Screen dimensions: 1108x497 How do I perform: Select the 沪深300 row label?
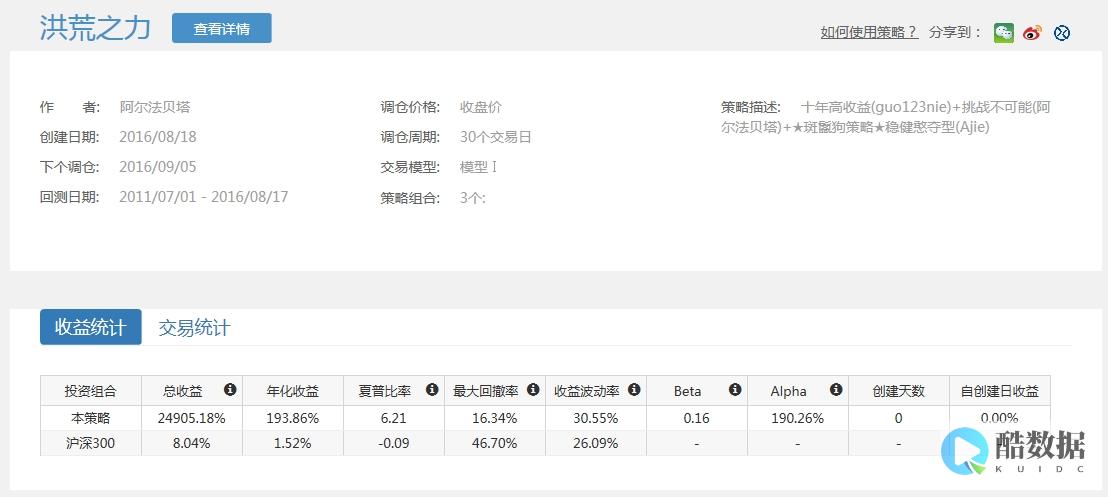[x=90, y=443]
